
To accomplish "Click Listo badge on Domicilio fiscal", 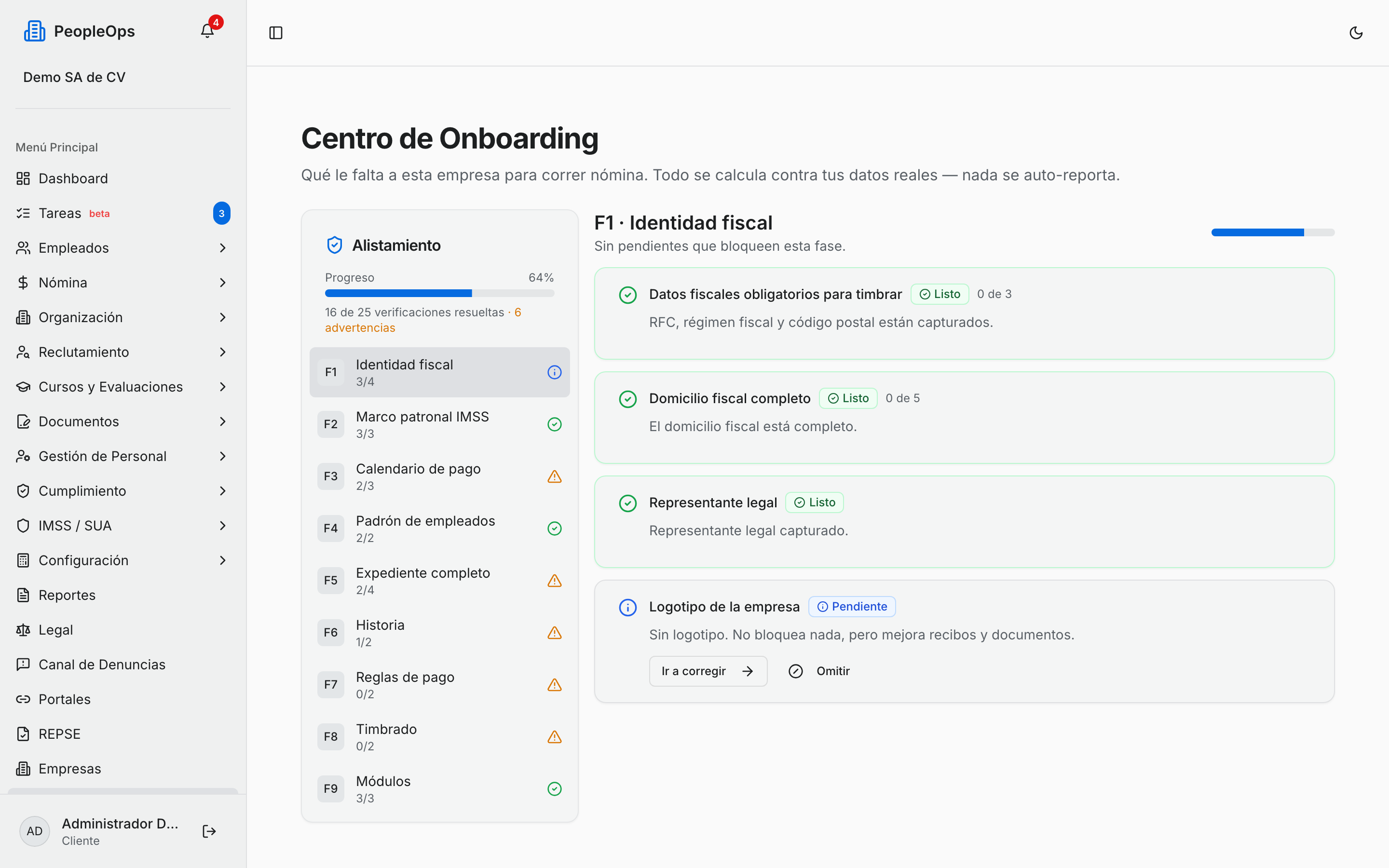I will pos(848,398).
